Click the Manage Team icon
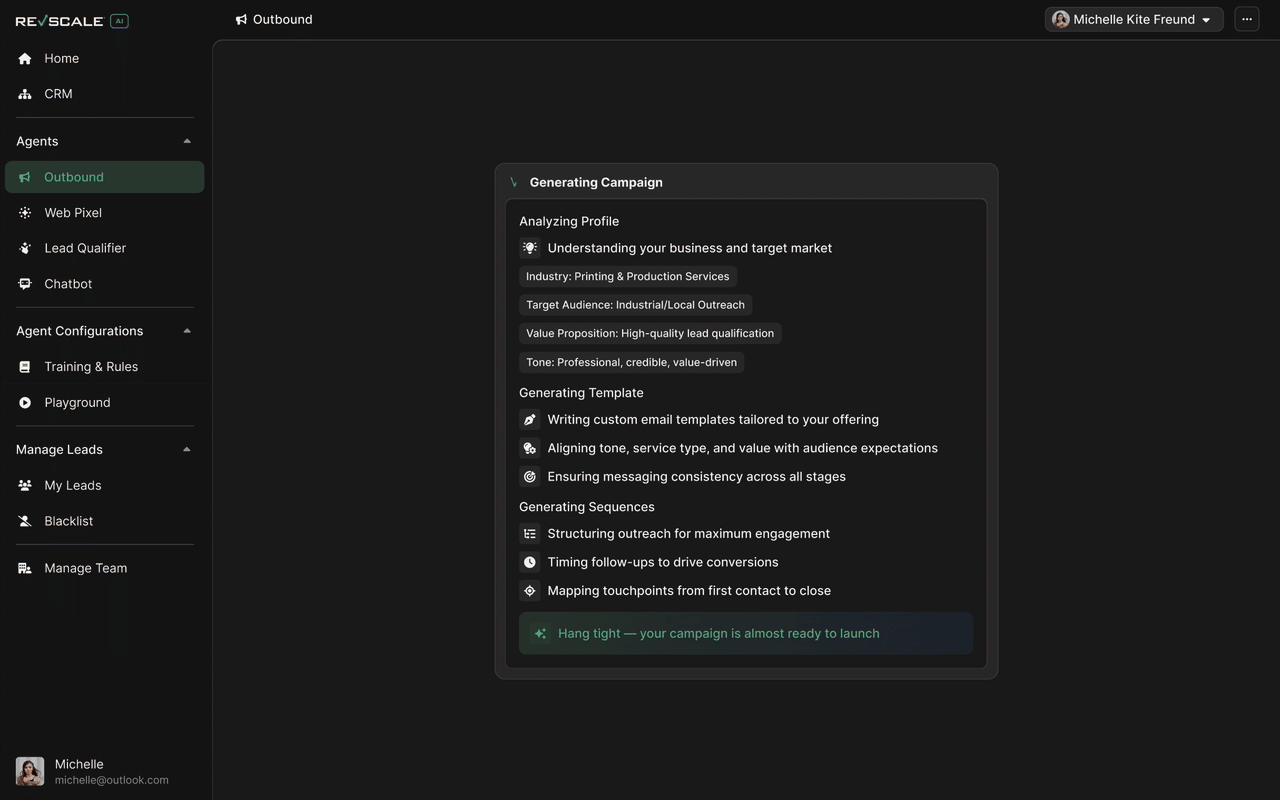Viewport: 1280px width, 800px height. tap(22, 567)
